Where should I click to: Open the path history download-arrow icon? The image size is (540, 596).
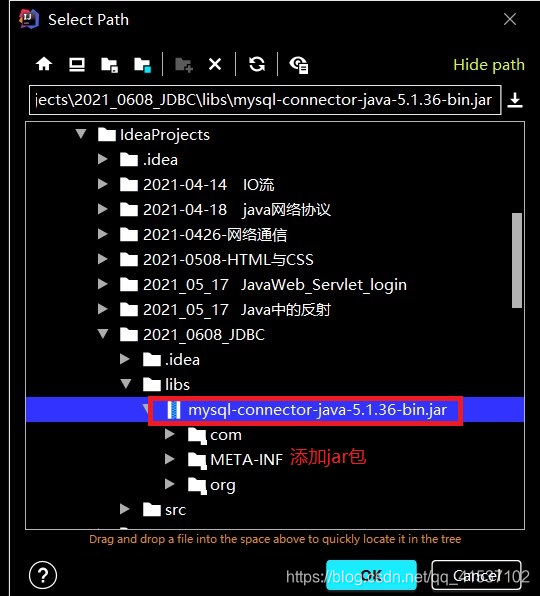pos(515,100)
